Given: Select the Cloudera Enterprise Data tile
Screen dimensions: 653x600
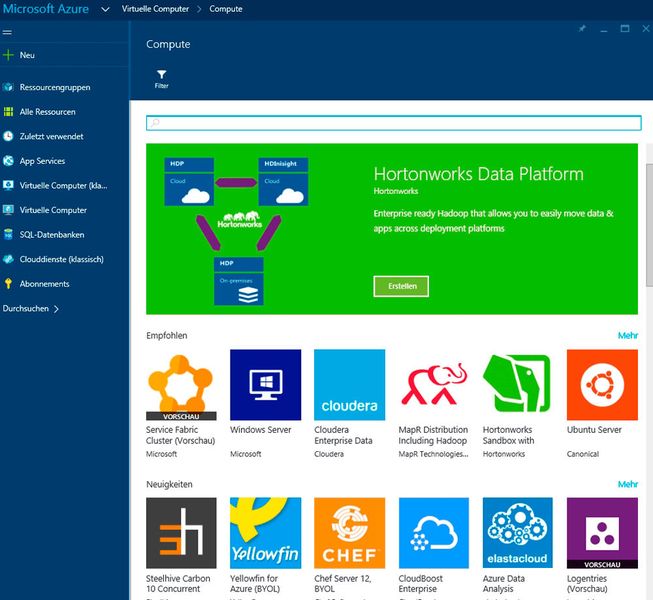Looking at the screenshot, I should (349, 385).
